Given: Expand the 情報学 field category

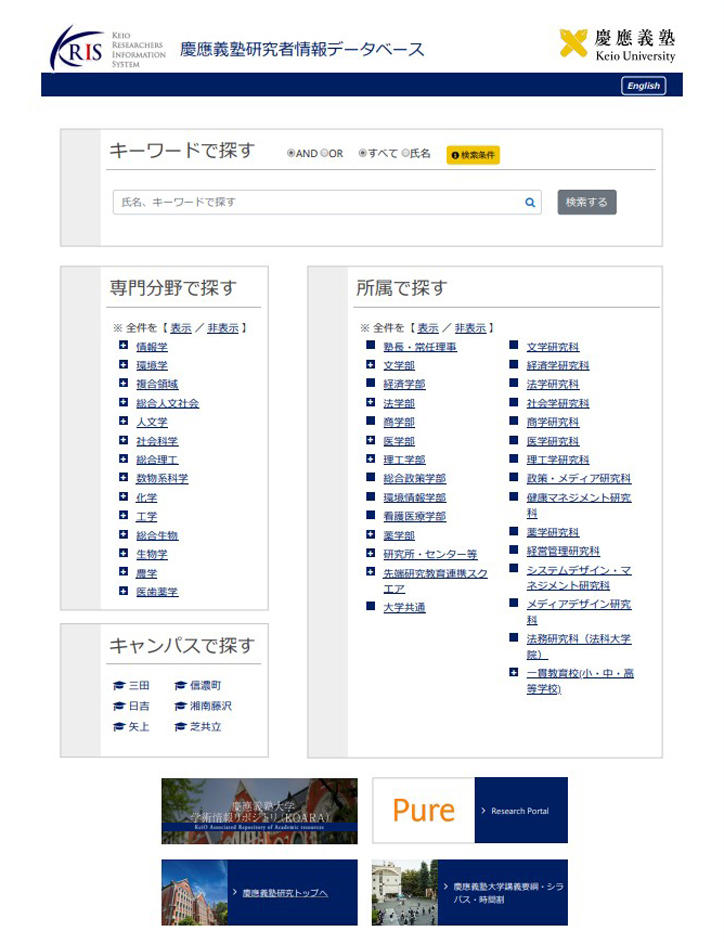Looking at the screenshot, I should click(x=123, y=346).
